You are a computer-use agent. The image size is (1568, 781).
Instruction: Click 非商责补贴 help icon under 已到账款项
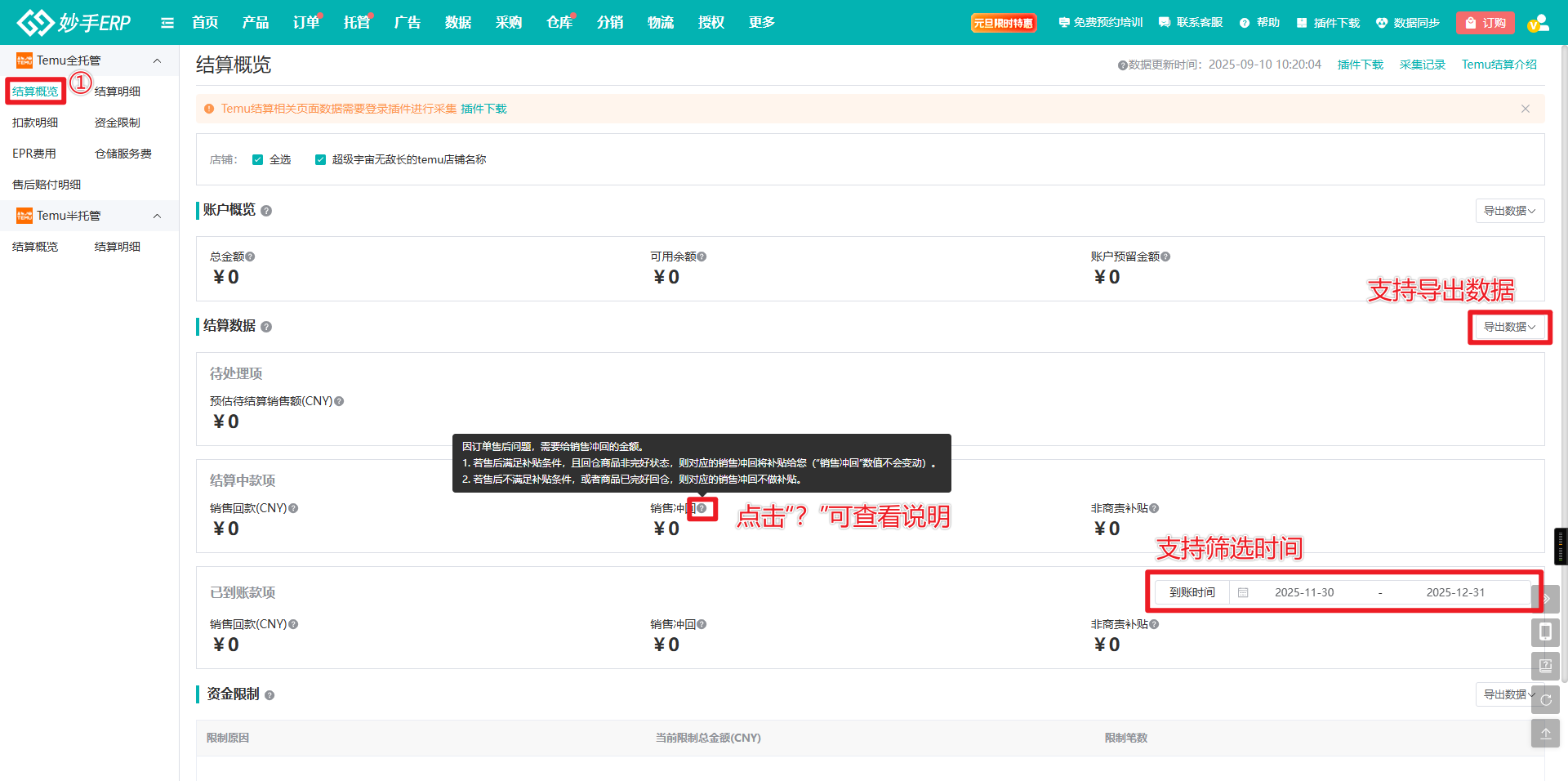tap(1154, 624)
